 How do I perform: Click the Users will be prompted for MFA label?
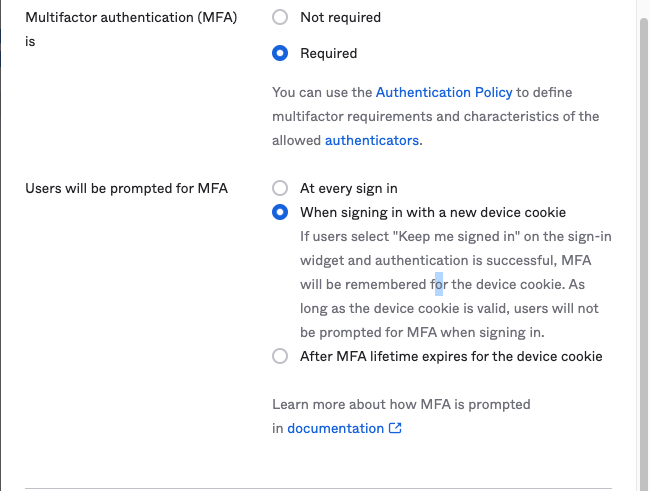(126, 188)
